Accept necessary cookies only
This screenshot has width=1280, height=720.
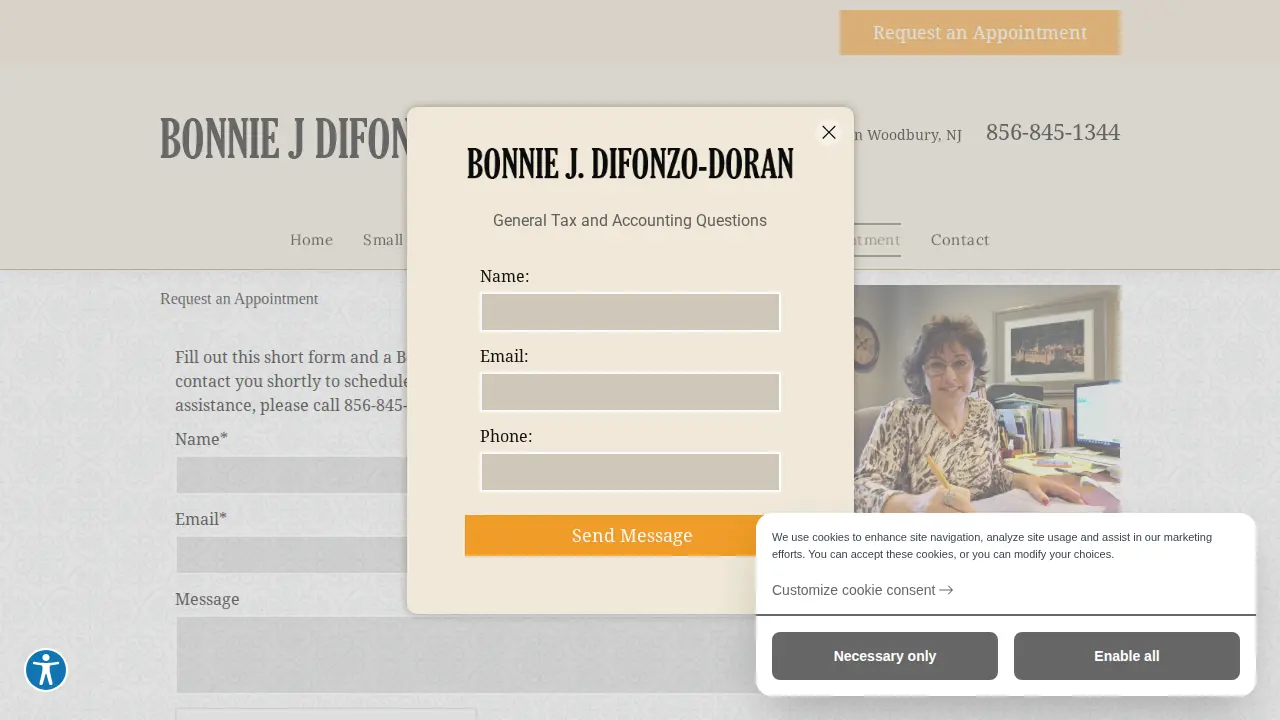[x=885, y=656]
